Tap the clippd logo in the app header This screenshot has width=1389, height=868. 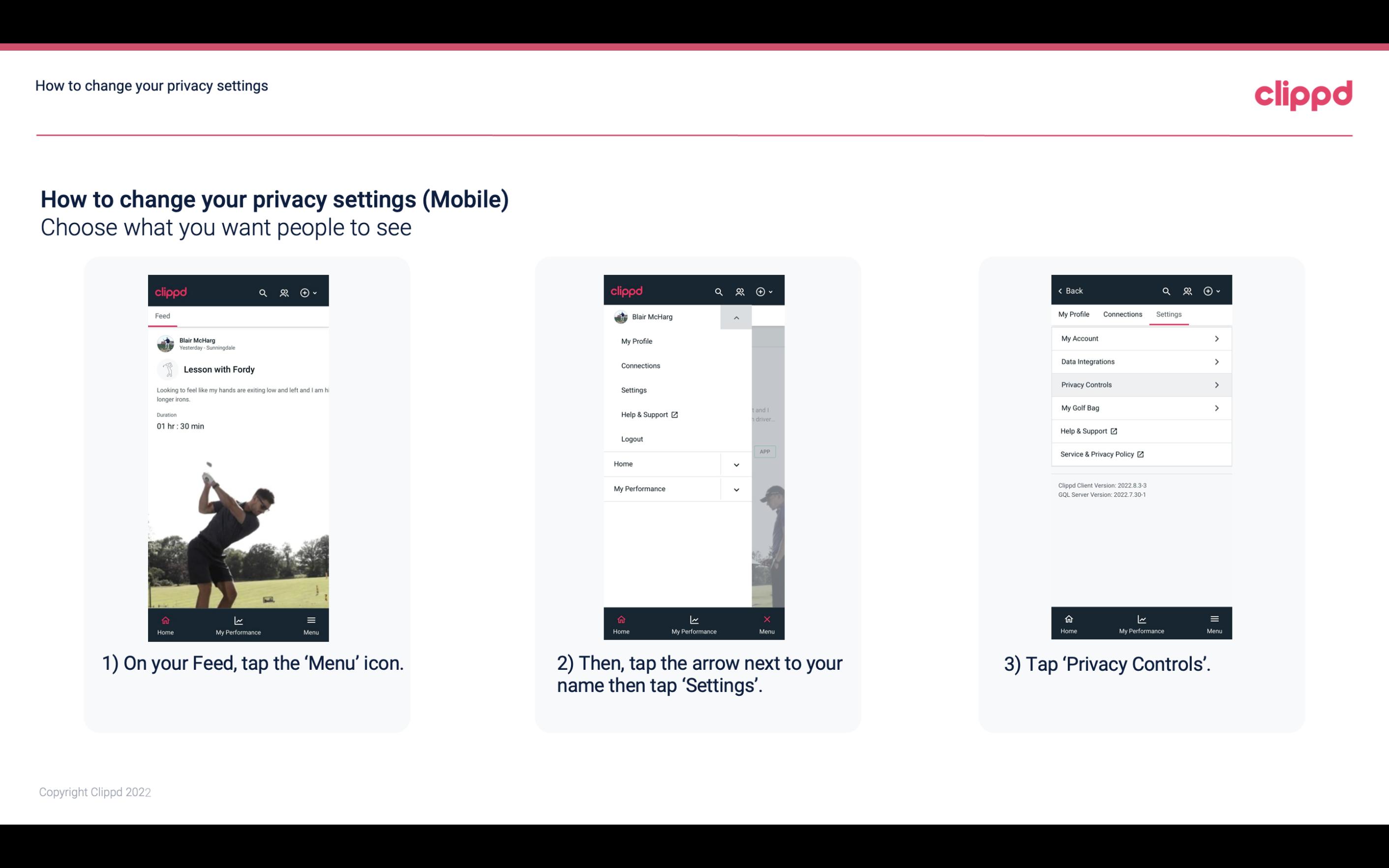(170, 291)
